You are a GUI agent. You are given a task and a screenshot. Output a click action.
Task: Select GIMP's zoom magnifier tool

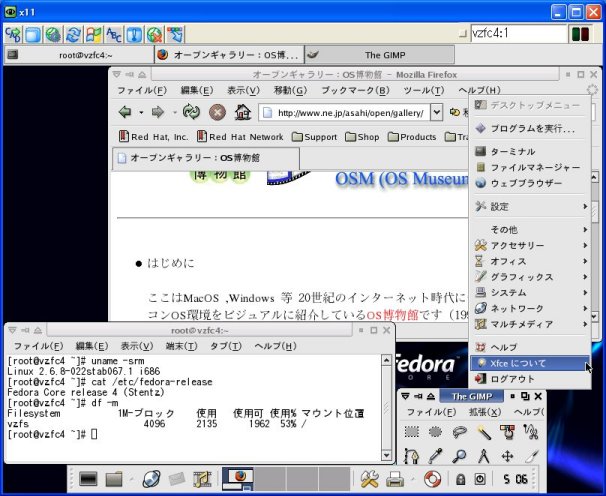[x=460, y=456]
